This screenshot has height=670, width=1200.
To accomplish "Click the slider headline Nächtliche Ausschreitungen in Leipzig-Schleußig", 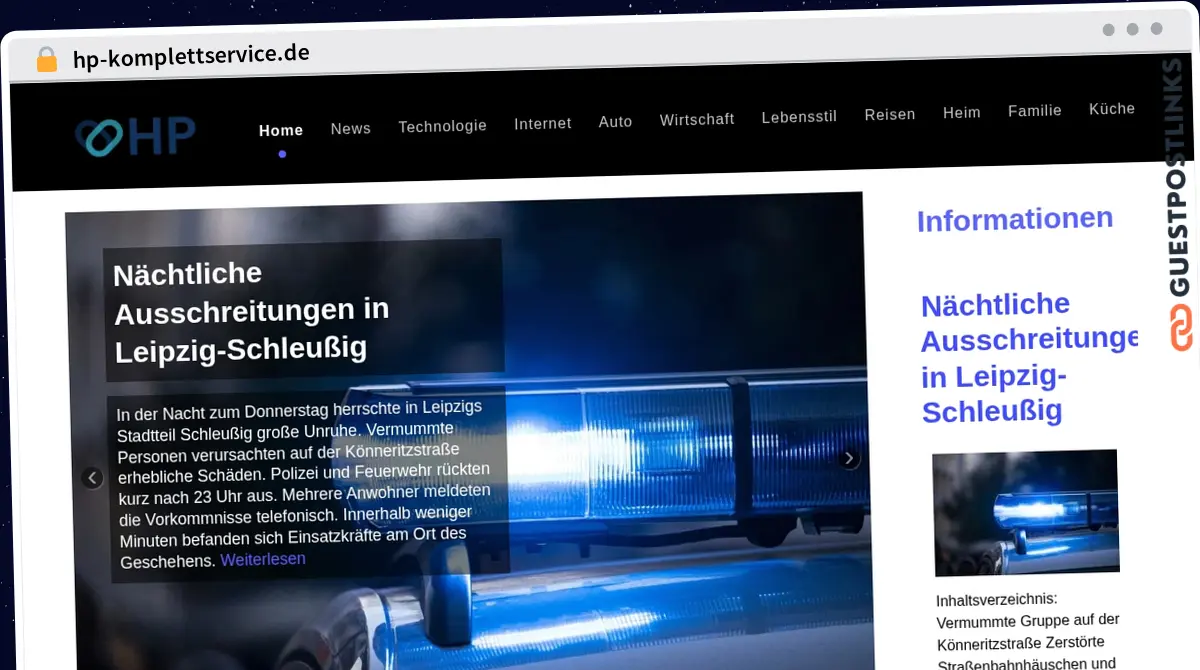I will tap(251, 311).
